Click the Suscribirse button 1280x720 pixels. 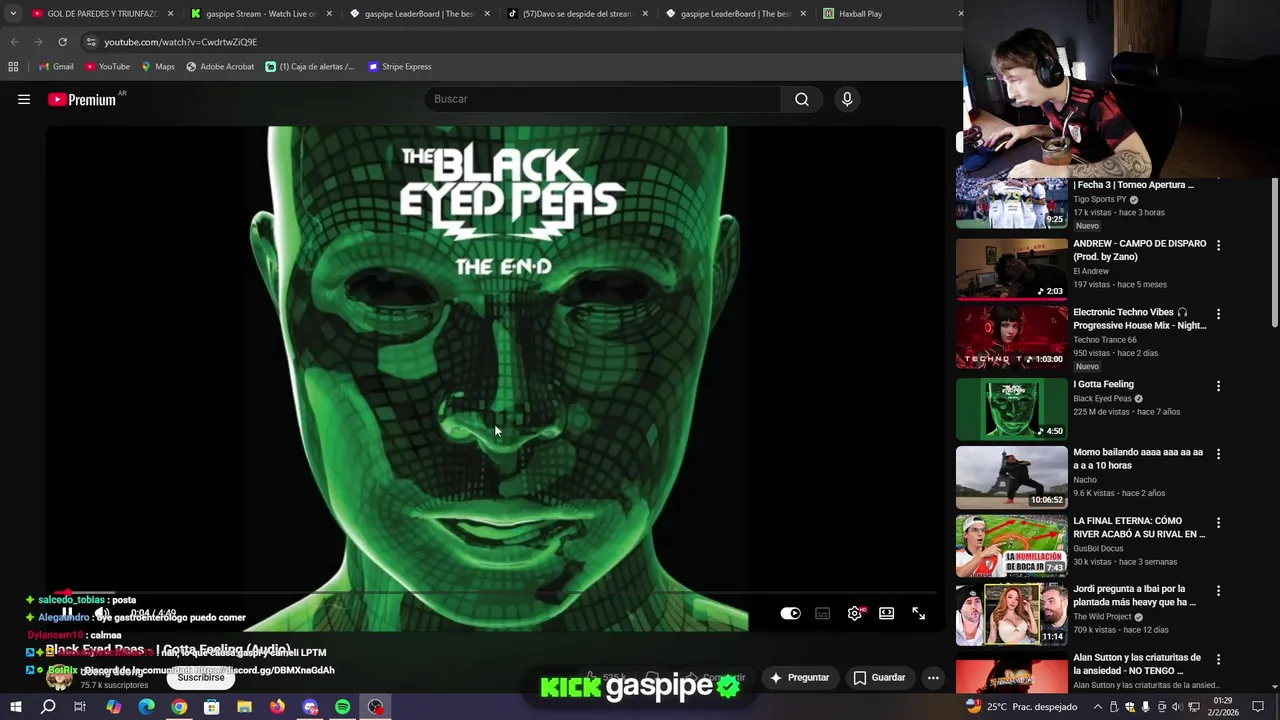[x=201, y=677]
